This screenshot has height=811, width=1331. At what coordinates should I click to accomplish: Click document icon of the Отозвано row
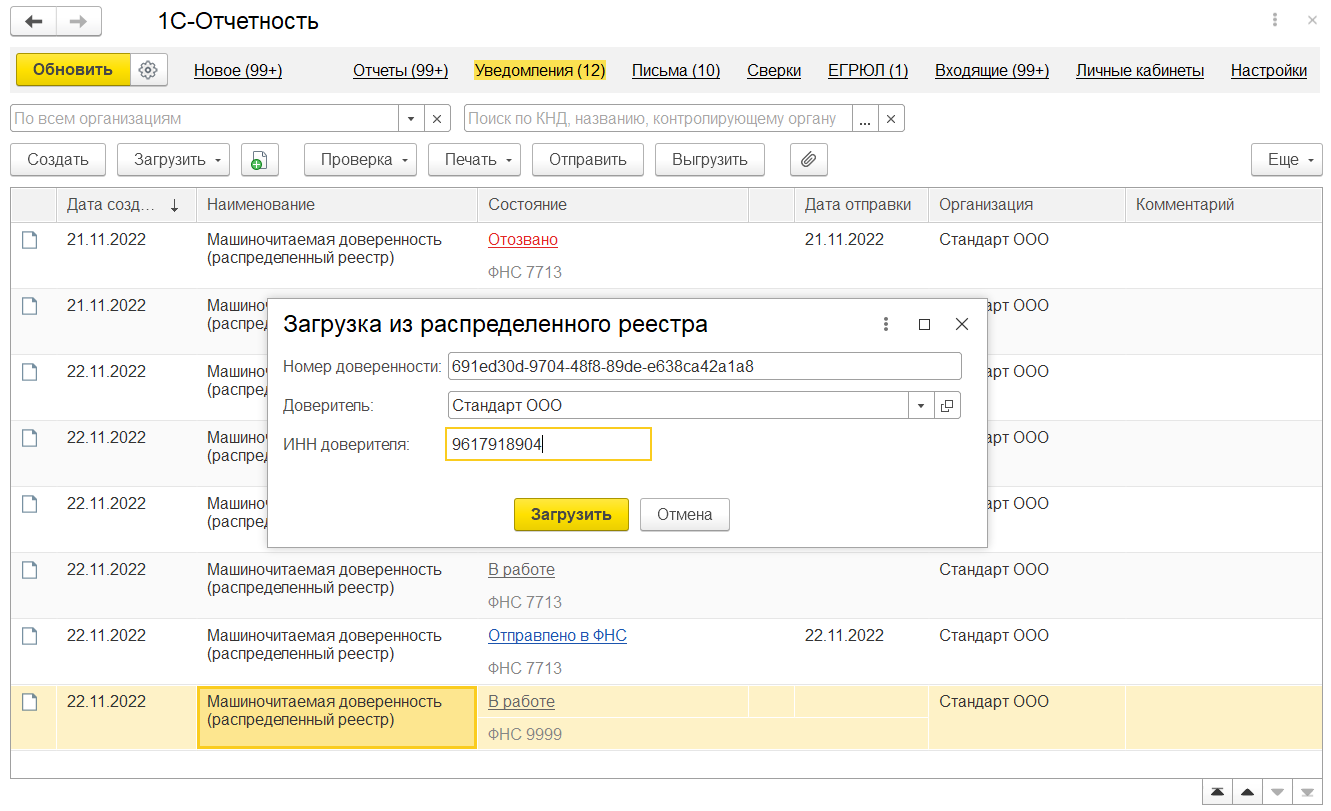(30, 240)
